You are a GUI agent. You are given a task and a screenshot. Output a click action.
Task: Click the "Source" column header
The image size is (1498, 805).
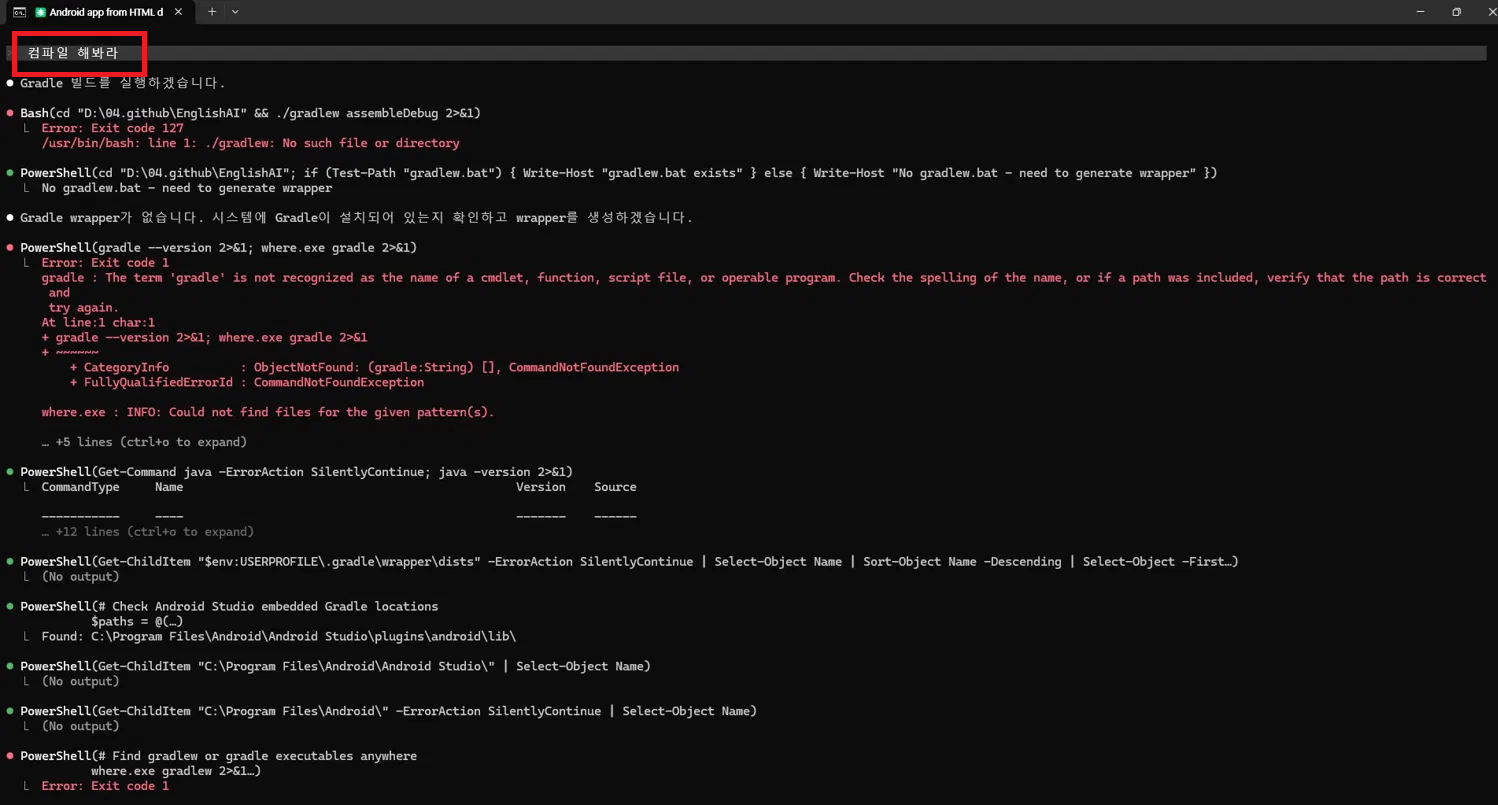(x=615, y=487)
